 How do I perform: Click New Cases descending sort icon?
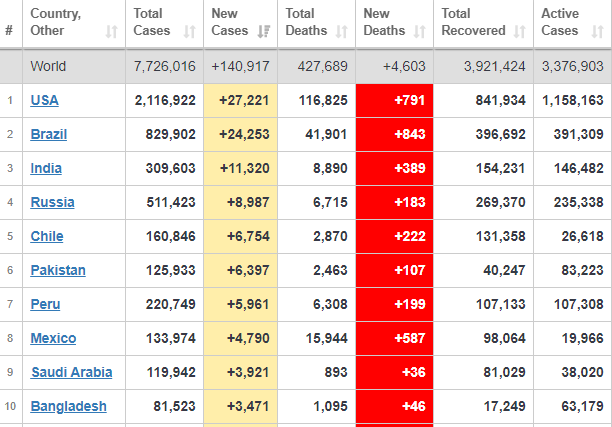(x=264, y=31)
